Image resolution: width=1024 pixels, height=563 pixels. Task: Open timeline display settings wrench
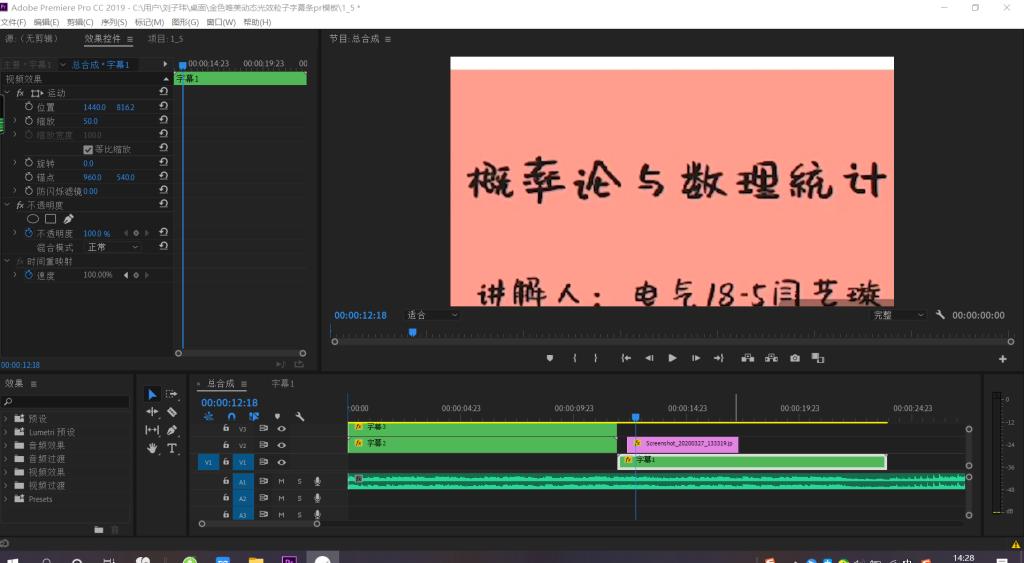(300, 416)
